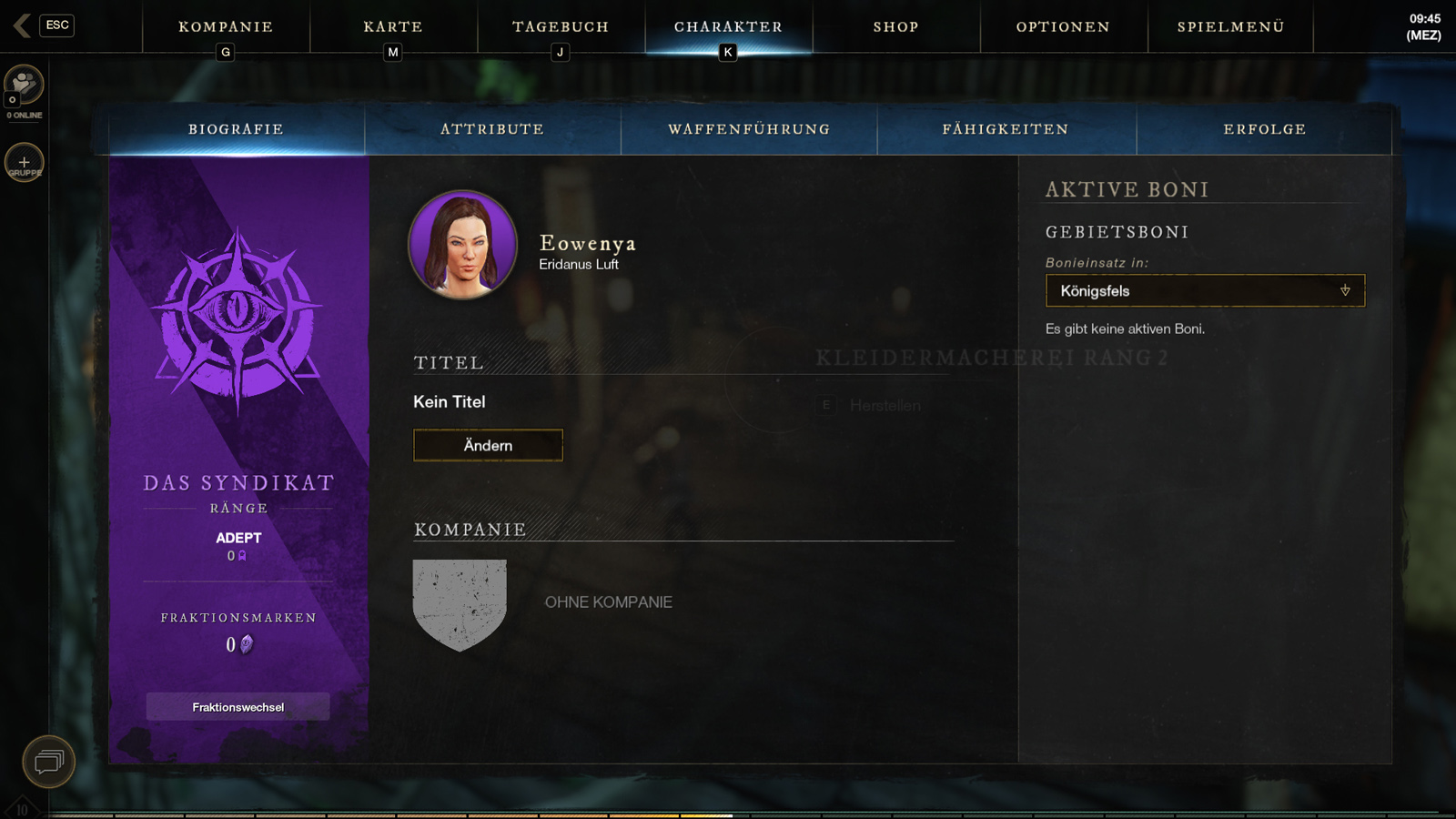This screenshot has width=1456, height=819.
Task: Click the Königsfels dropdown arrow
Action: (x=1345, y=290)
